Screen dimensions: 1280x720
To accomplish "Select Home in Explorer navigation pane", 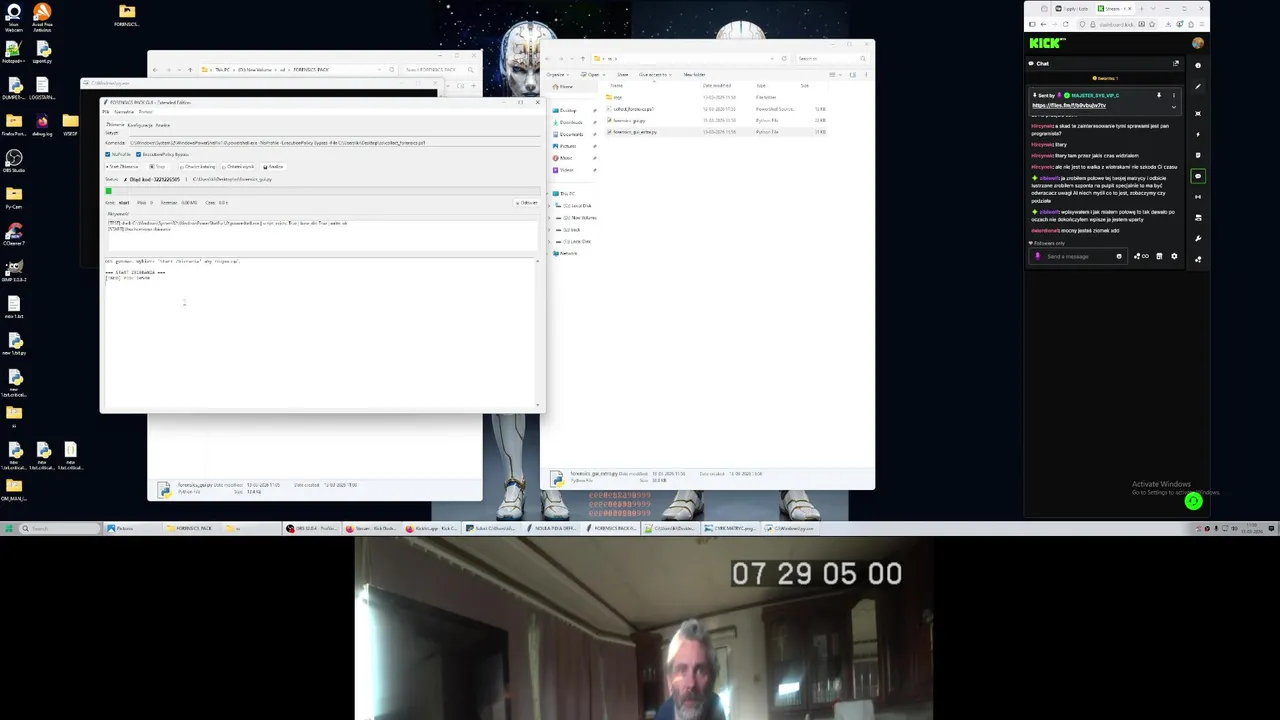I will pos(563,87).
